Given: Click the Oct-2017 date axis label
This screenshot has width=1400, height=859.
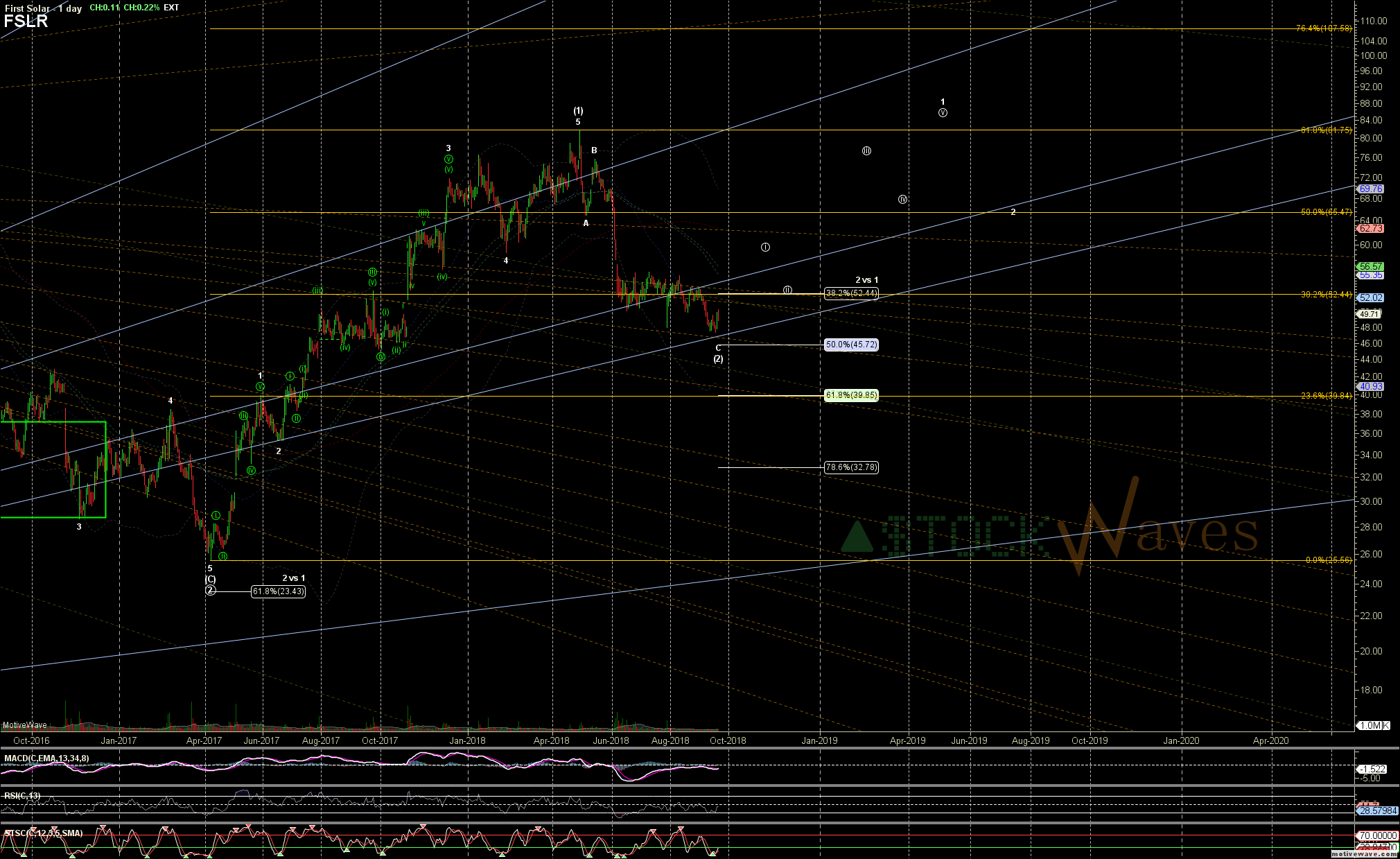Looking at the screenshot, I should pos(380,740).
